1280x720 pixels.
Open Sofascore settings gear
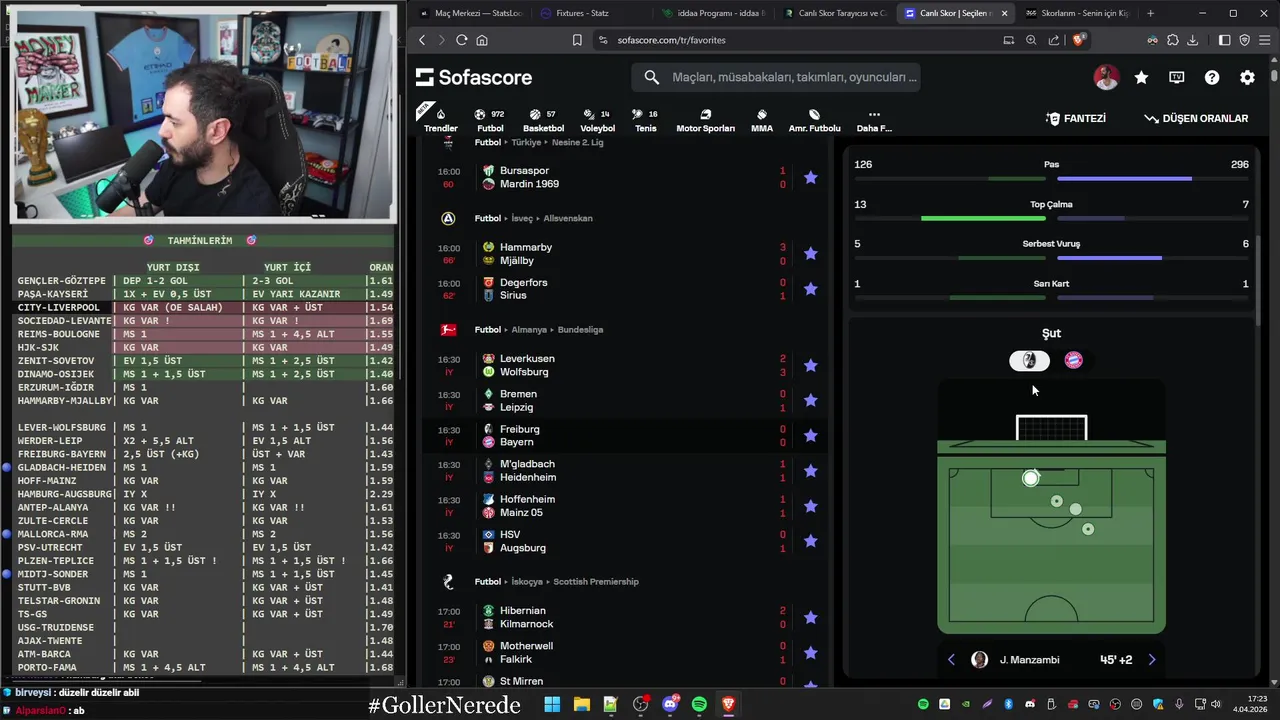pyautogui.click(x=1247, y=77)
